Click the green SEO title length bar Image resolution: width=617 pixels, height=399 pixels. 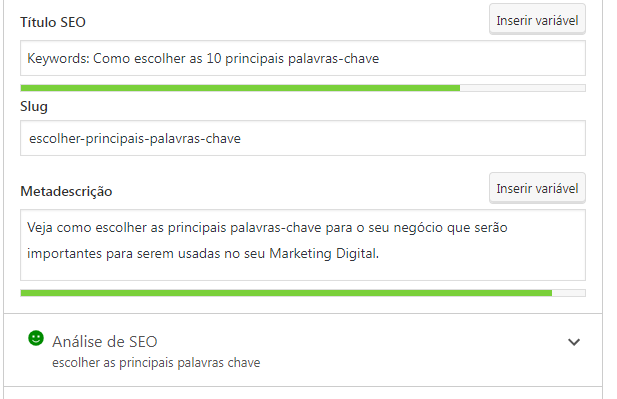coord(240,88)
